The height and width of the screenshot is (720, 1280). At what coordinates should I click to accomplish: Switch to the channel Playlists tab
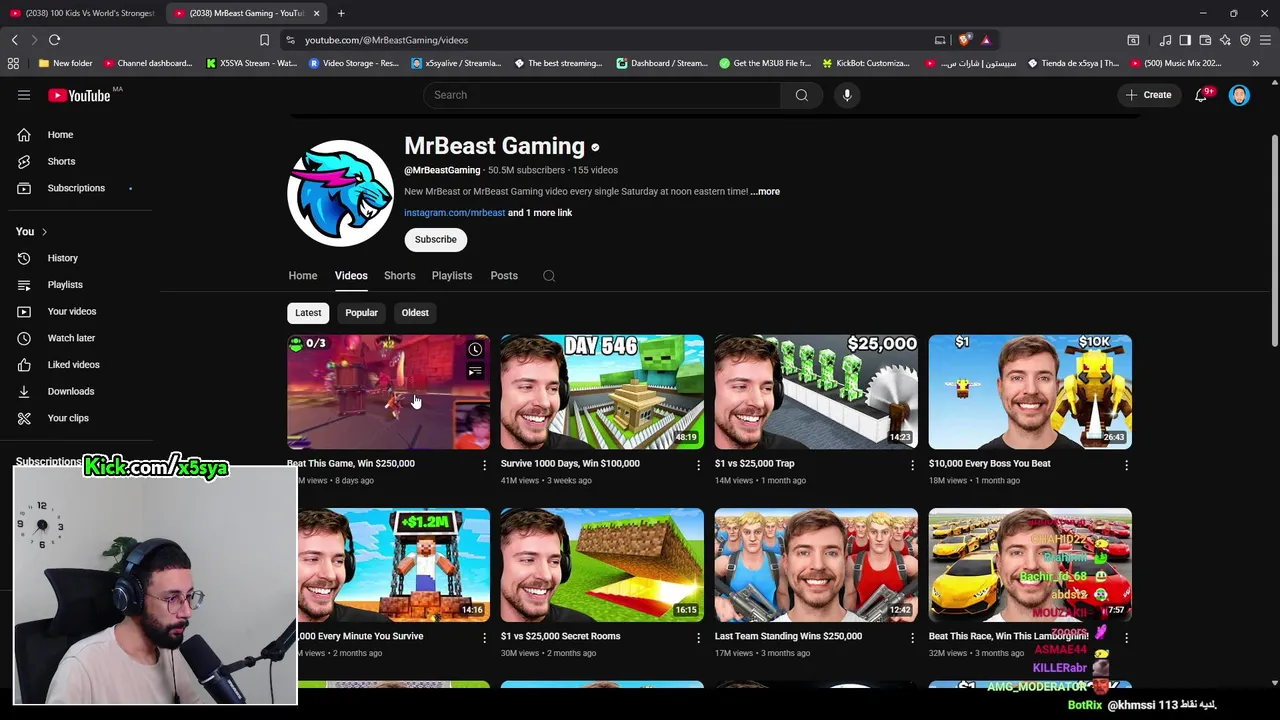[452, 276]
